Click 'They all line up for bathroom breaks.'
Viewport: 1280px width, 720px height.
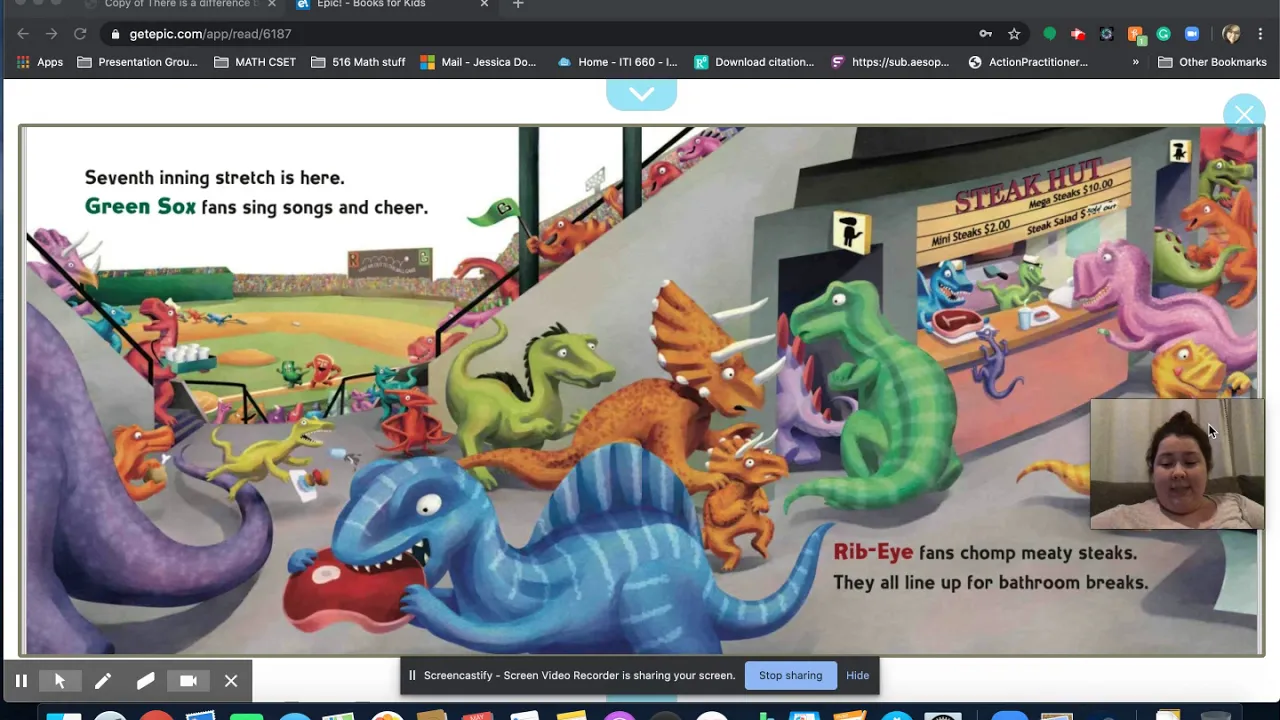click(990, 583)
